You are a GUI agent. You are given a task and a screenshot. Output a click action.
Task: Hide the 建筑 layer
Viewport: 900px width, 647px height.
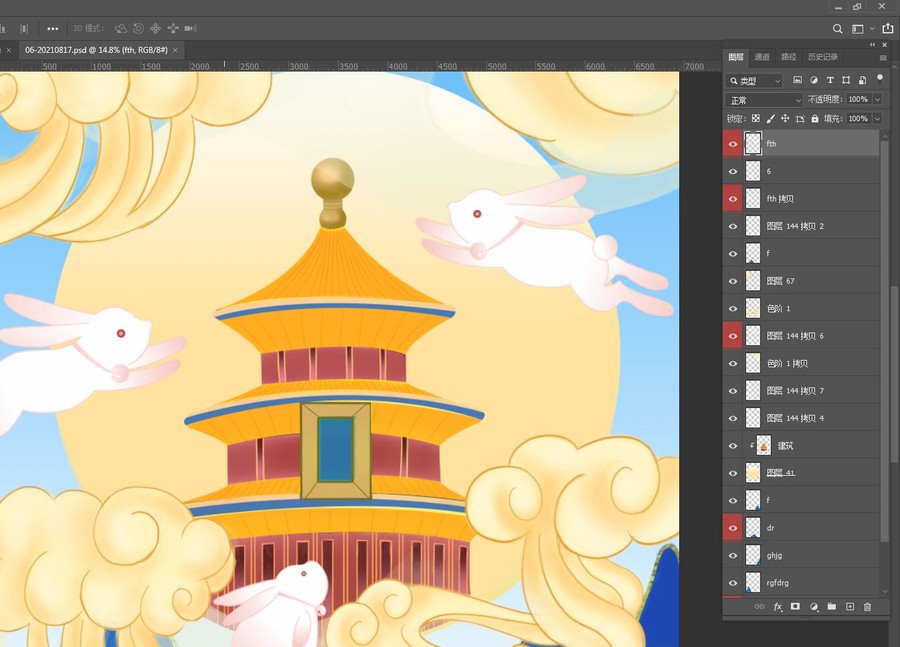(733, 445)
